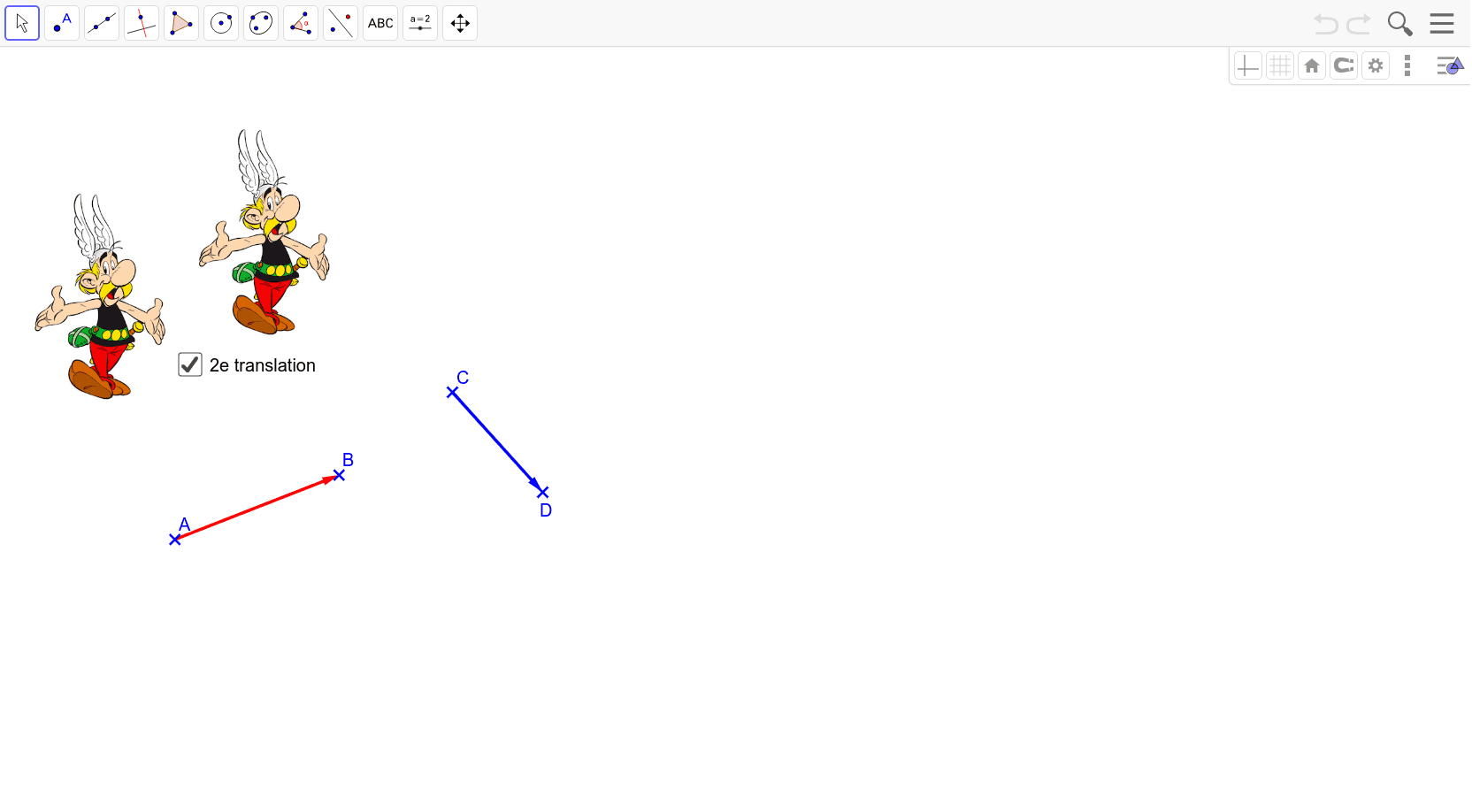Select the Slider a=2 tool
This screenshot has width=1472, height=812.
click(420, 23)
